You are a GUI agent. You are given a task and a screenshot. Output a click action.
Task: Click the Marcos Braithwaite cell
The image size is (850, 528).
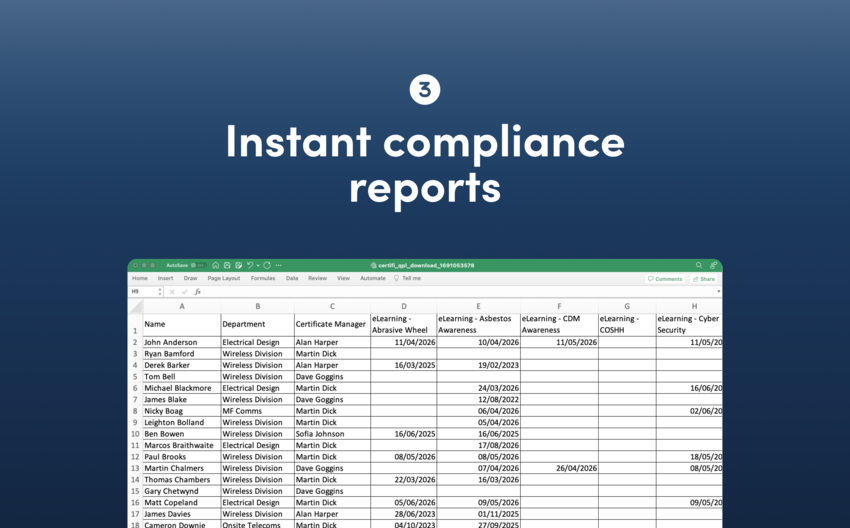click(182, 446)
